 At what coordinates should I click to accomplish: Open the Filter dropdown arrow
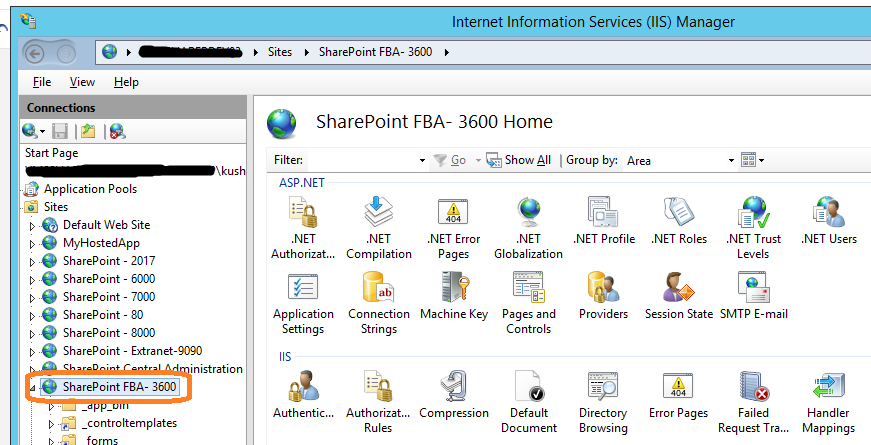tap(422, 161)
